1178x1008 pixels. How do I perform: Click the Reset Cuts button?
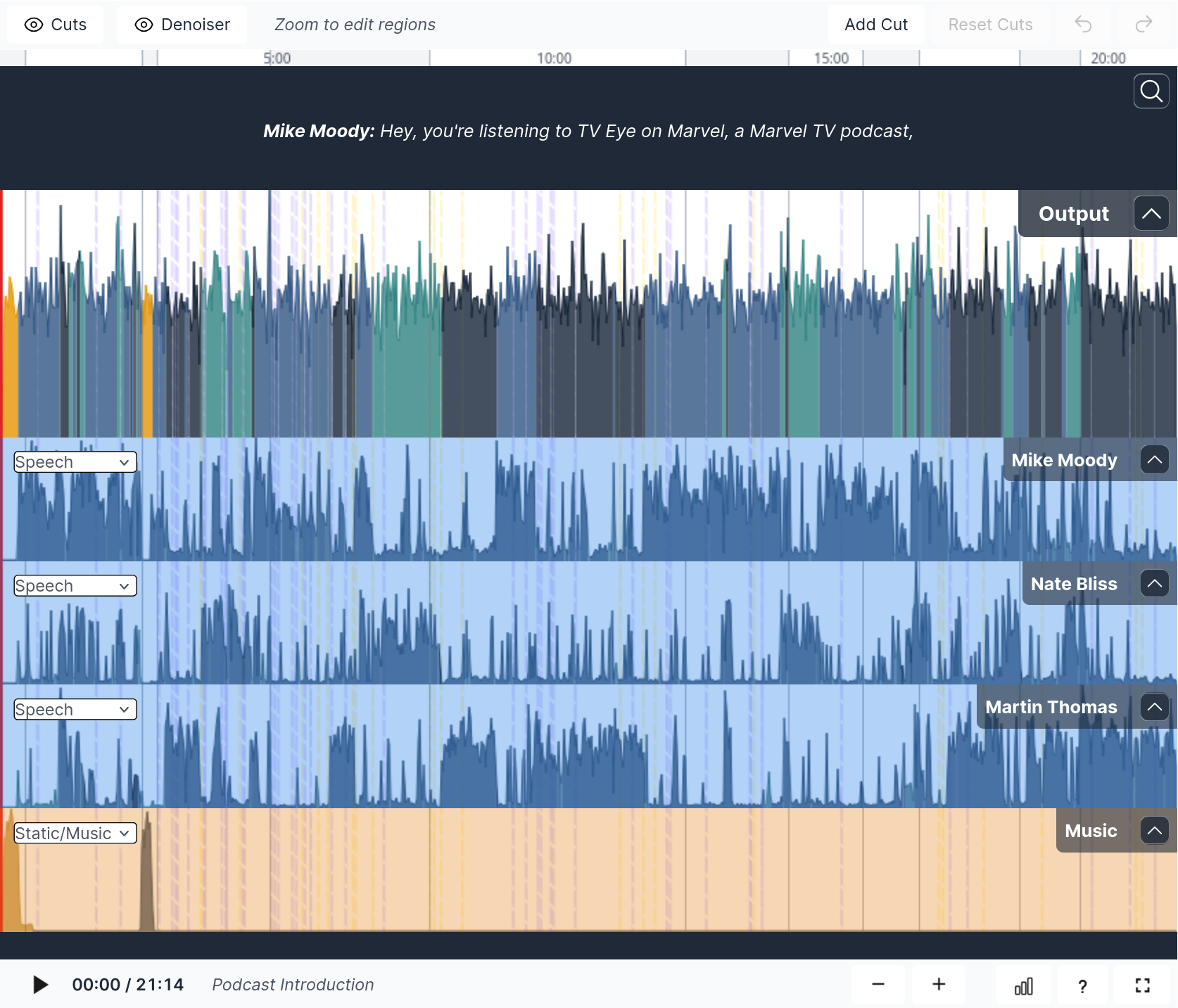tap(989, 25)
